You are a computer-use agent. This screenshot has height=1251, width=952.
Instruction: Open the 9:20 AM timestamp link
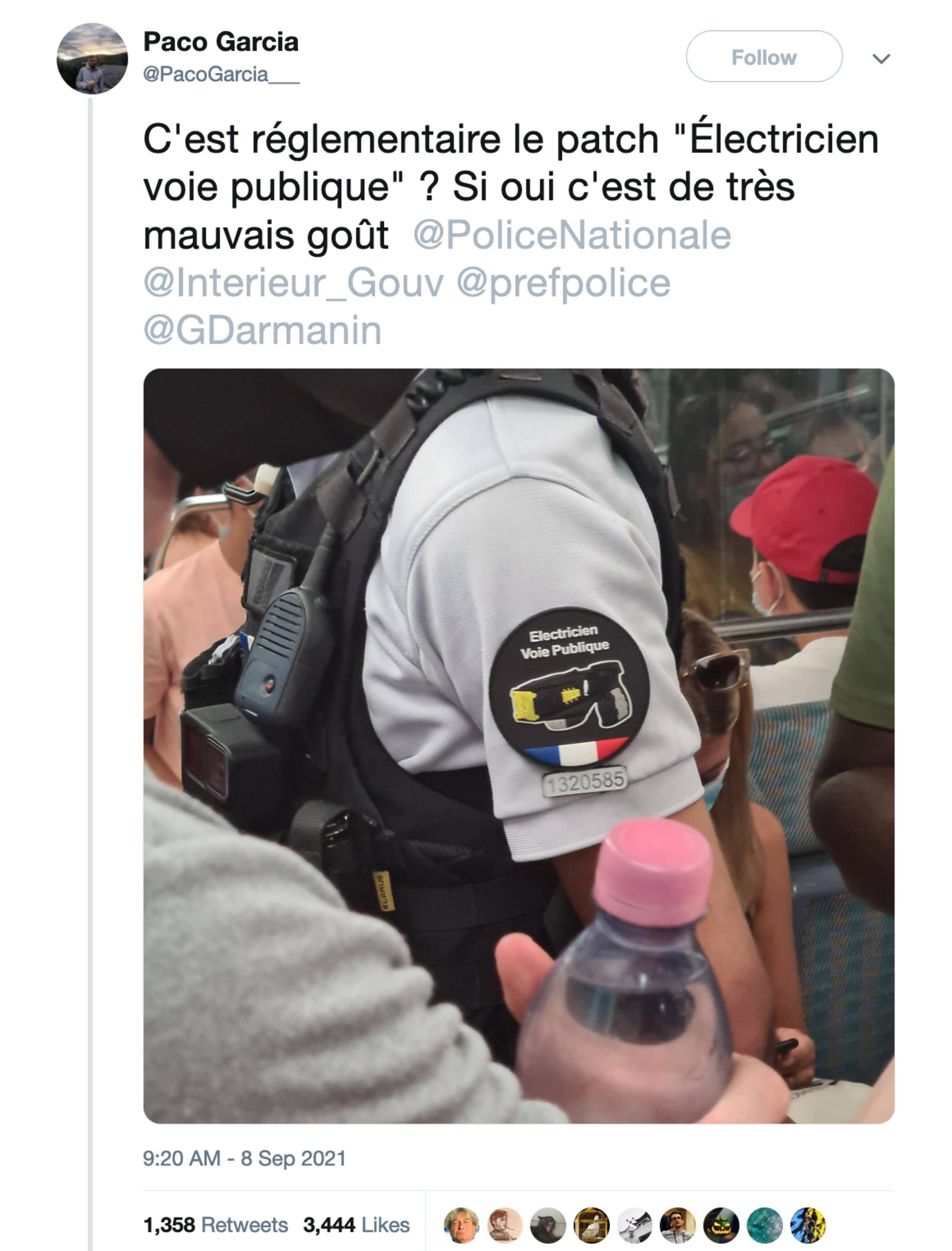pyautogui.click(x=244, y=1158)
